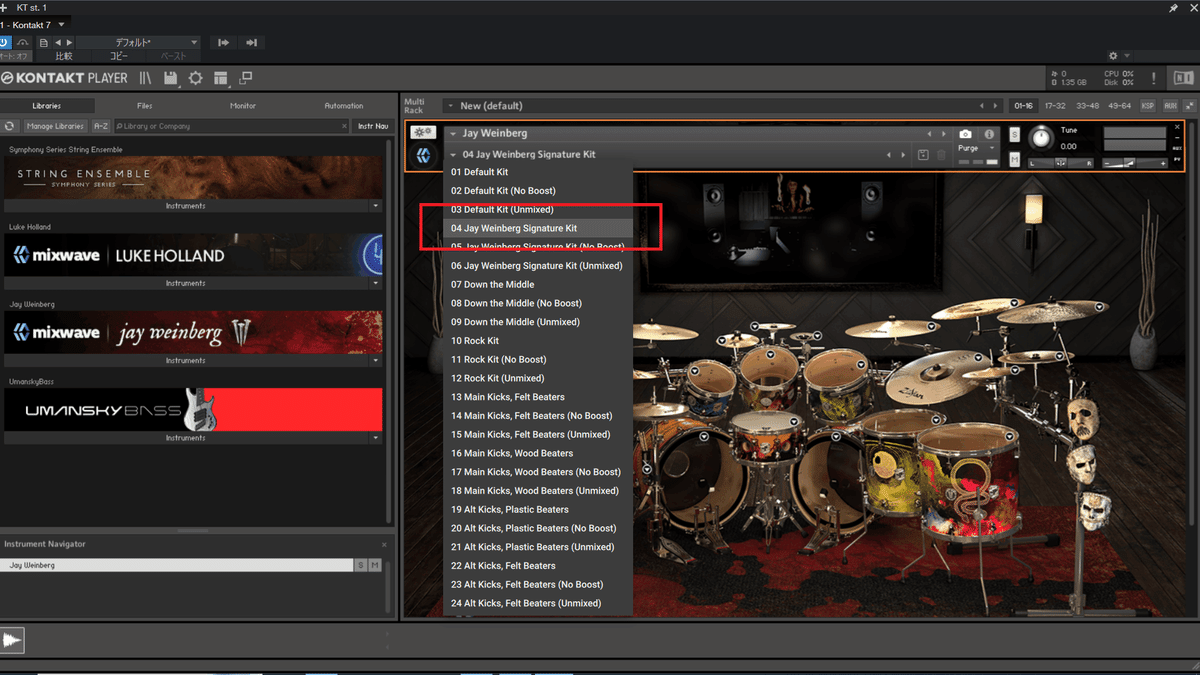
Task: Solo the Jay Weinberg instrument with the S toggle
Action: tap(1014, 135)
